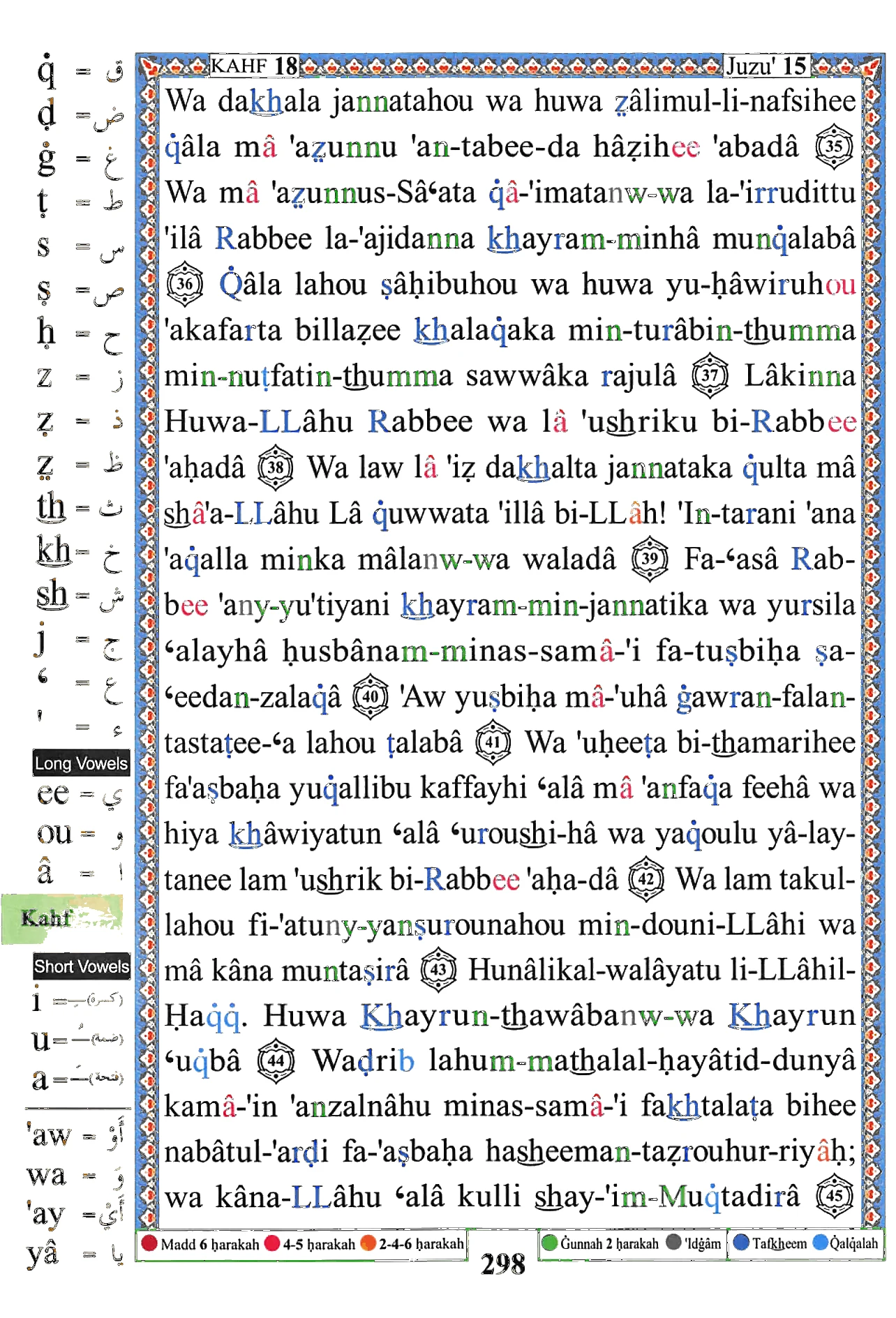Screen dimensions: 896x1318
Task: Select the verse 44 marker icon
Action: coord(276,1062)
